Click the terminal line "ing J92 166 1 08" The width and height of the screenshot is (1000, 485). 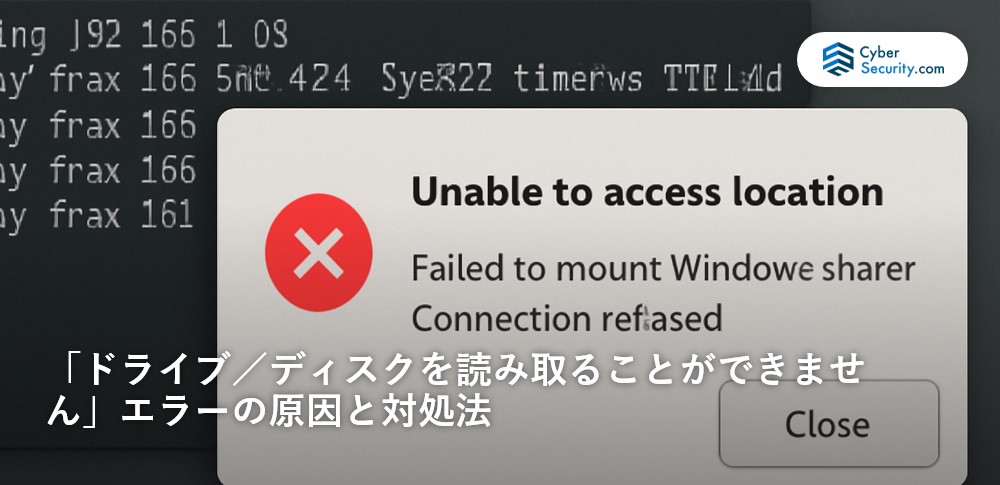143,35
